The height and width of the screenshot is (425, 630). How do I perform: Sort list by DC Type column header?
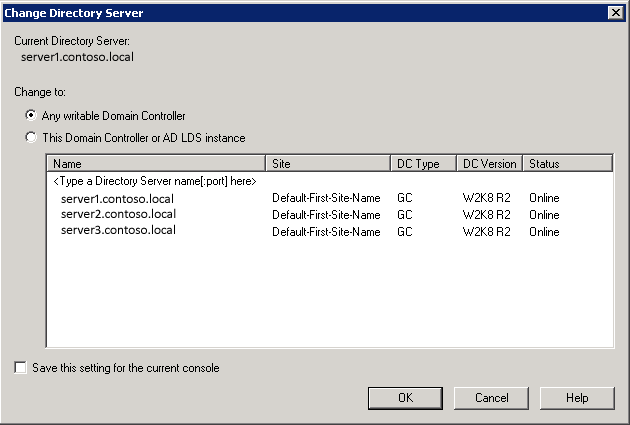click(x=423, y=163)
